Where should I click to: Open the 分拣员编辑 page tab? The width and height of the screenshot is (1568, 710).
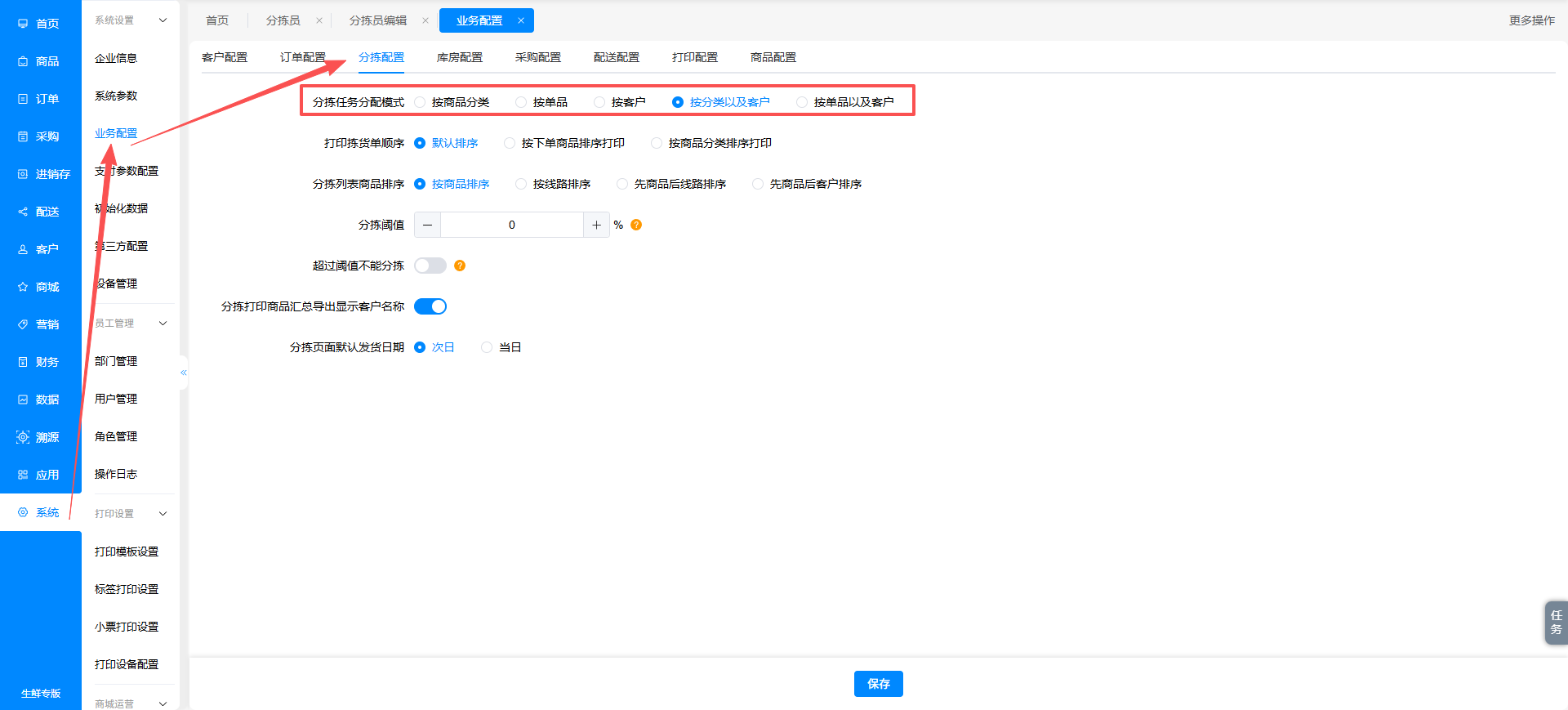[378, 20]
